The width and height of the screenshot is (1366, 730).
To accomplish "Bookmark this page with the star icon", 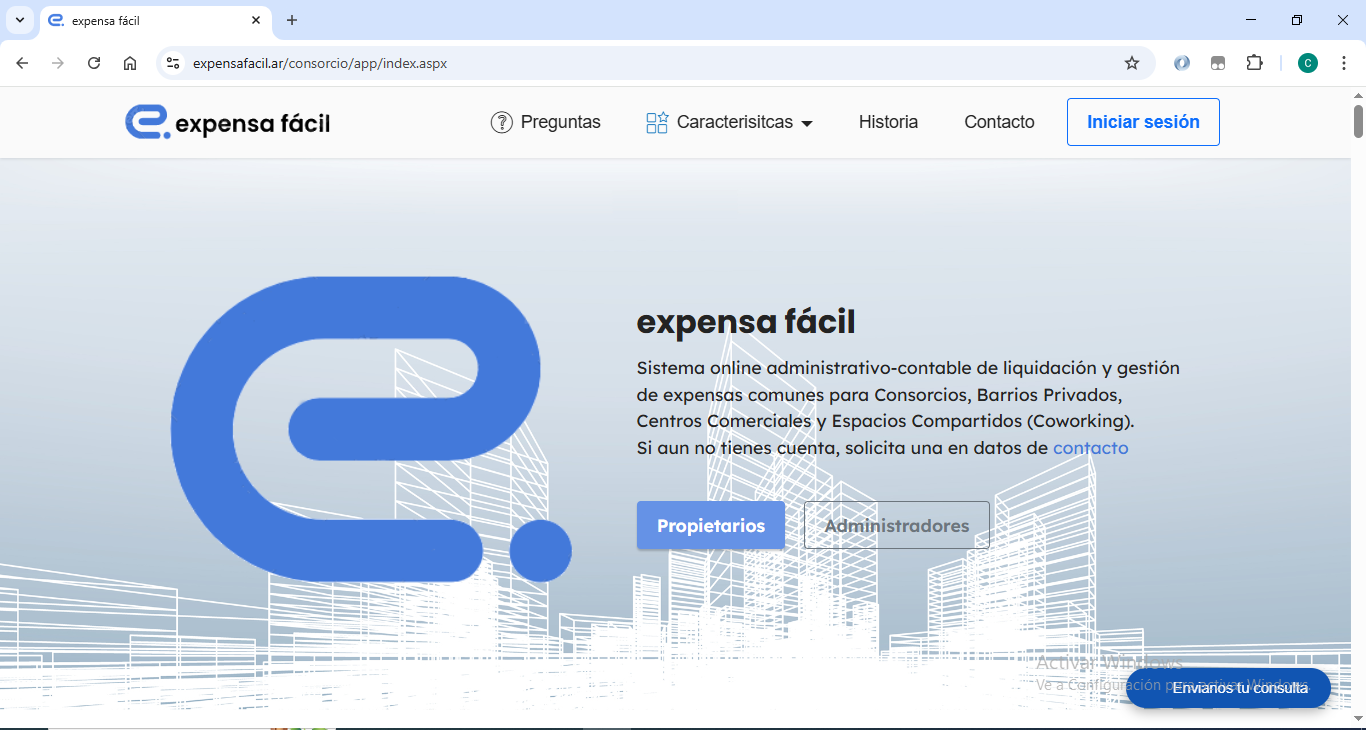I will coord(1132,63).
